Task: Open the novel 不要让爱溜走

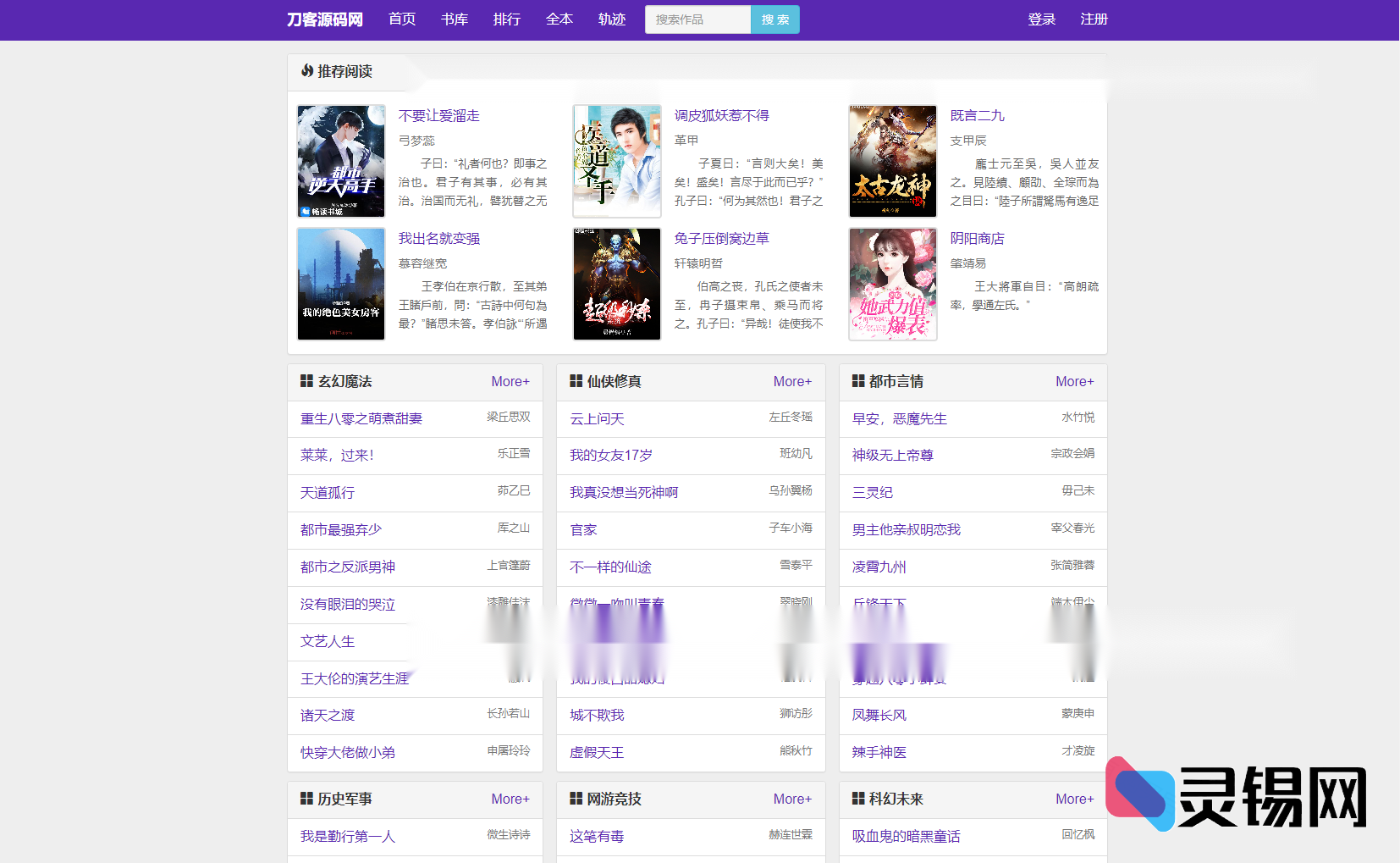Action: tap(439, 115)
